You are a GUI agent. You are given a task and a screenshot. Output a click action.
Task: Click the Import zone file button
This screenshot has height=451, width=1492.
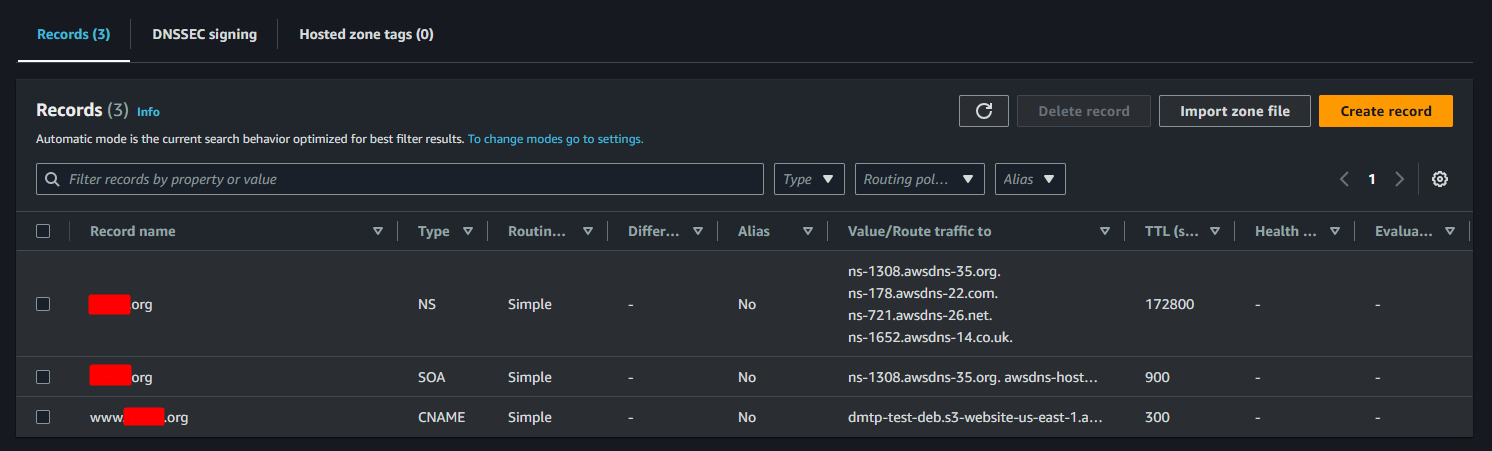coord(1234,111)
